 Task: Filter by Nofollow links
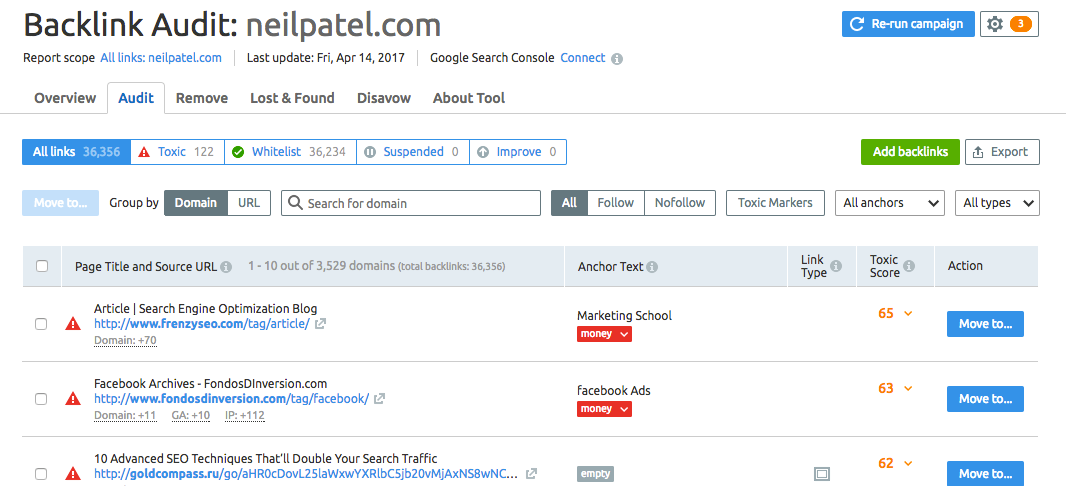tap(680, 203)
